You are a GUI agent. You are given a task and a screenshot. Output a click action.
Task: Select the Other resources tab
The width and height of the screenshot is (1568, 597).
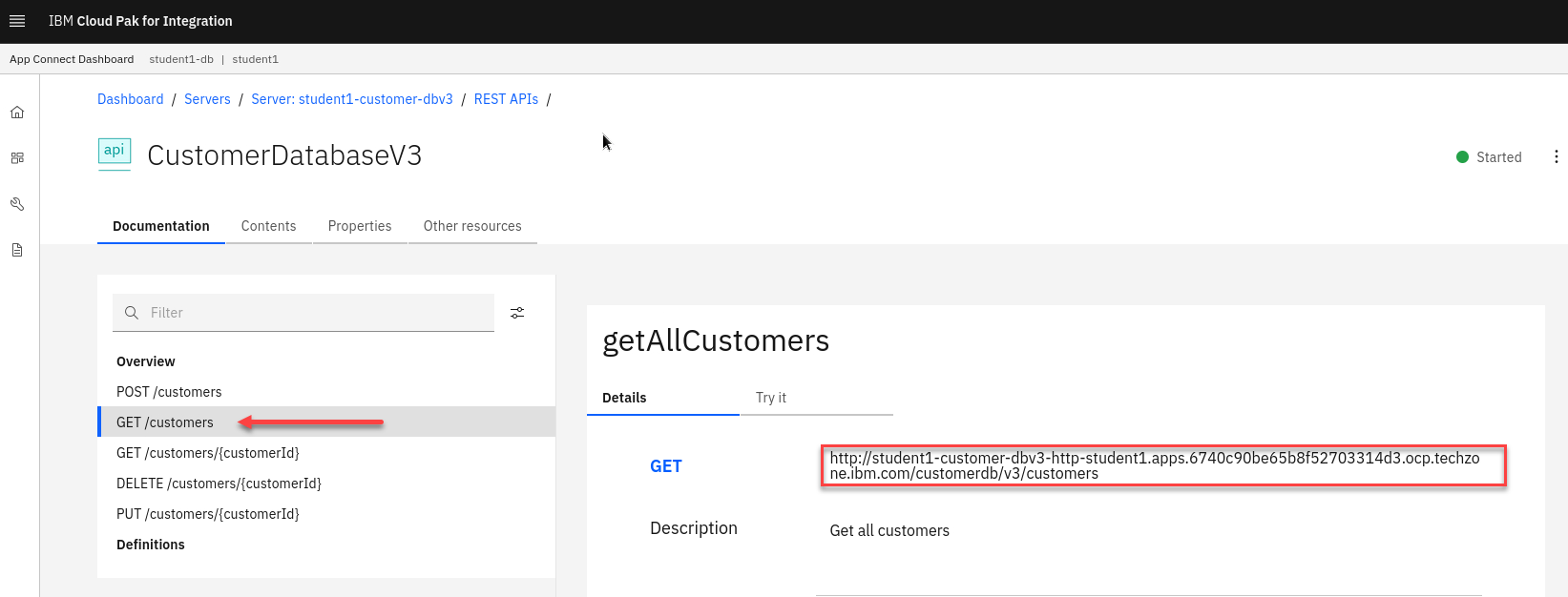coord(472,226)
